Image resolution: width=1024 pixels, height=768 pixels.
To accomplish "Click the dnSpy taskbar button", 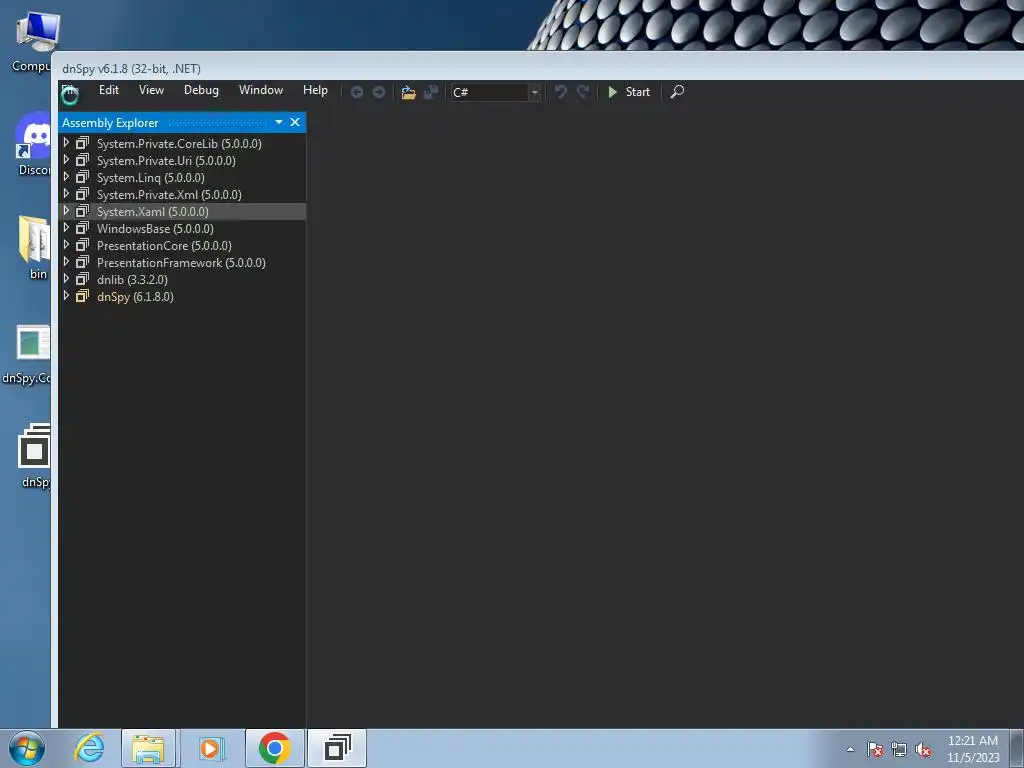I will point(337,748).
